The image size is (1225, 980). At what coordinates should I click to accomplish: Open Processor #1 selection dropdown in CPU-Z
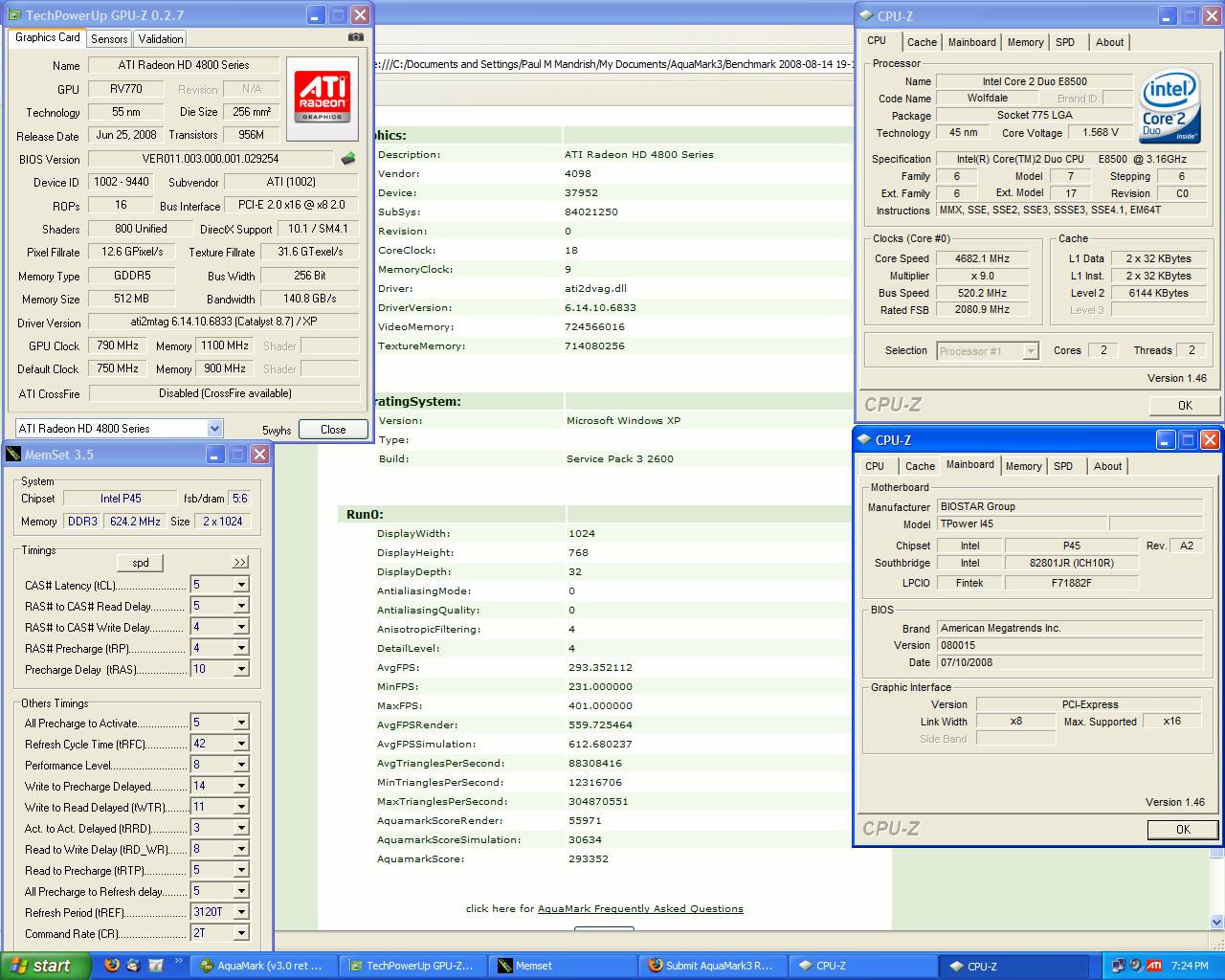tap(1031, 351)
